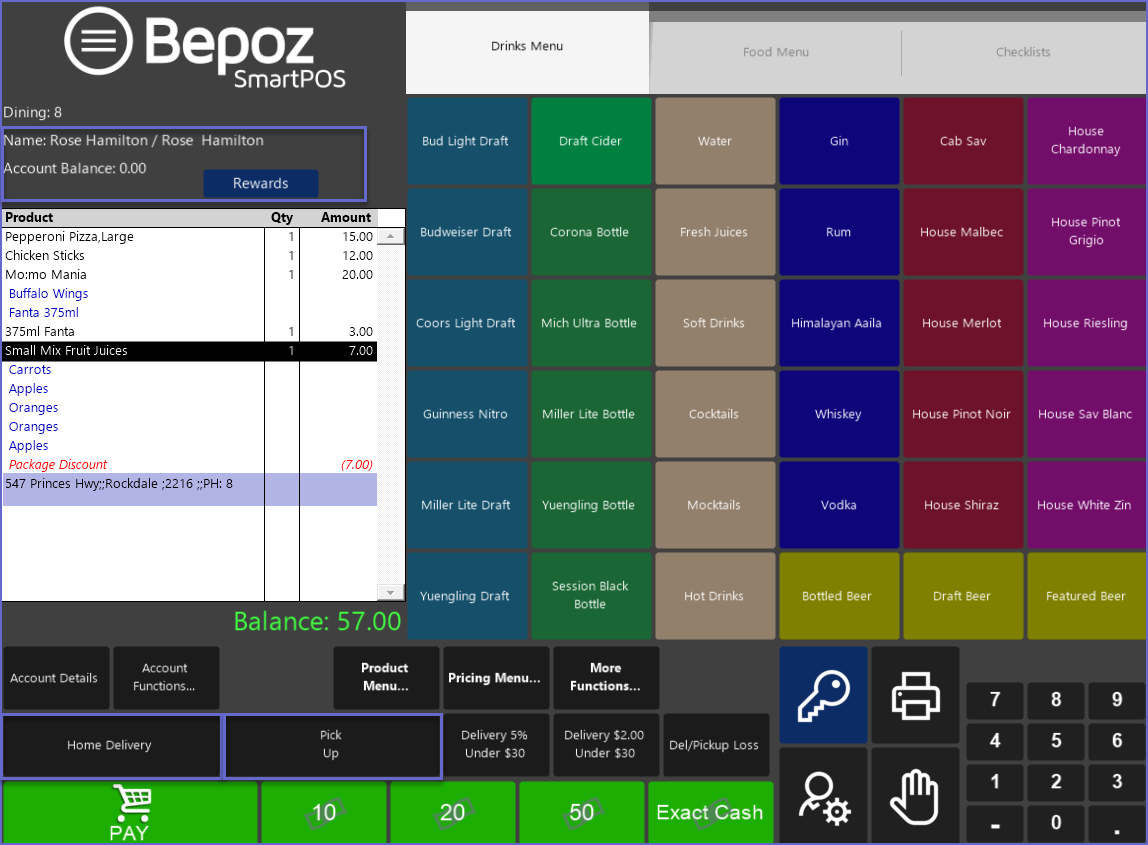Add House Chardonnay wine
The width and height of the screenshot is (1148, 845).
pos(1086,141)
